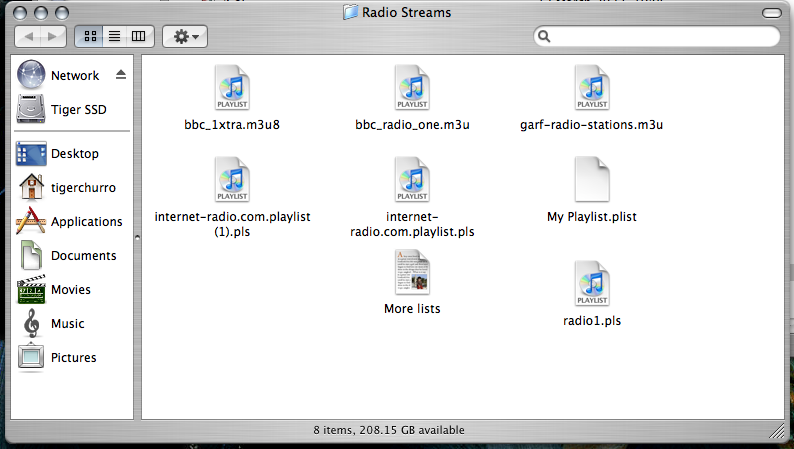Click the radio1.pls file name

[592, 320]
